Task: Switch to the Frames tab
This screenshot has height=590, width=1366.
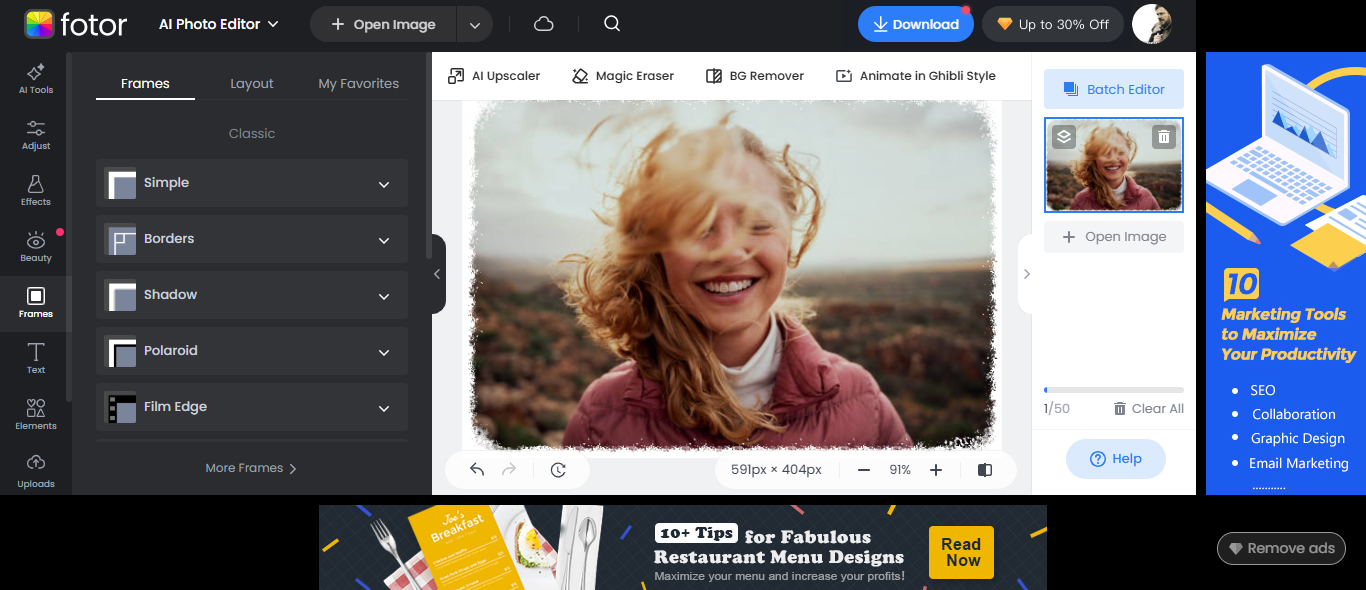Action: [x=145, y=83]
